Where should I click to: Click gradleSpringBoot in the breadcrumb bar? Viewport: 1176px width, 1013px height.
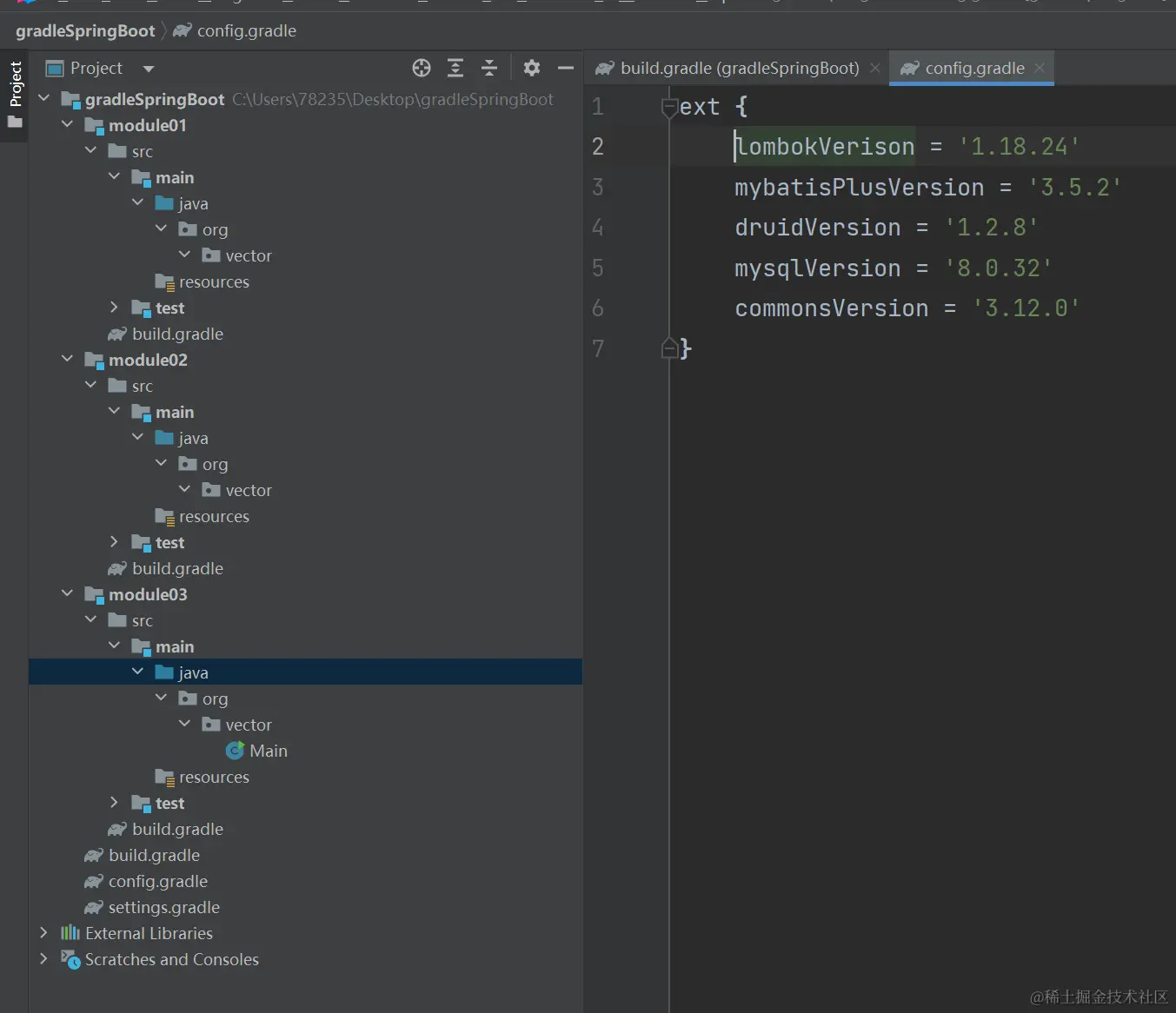84,30
